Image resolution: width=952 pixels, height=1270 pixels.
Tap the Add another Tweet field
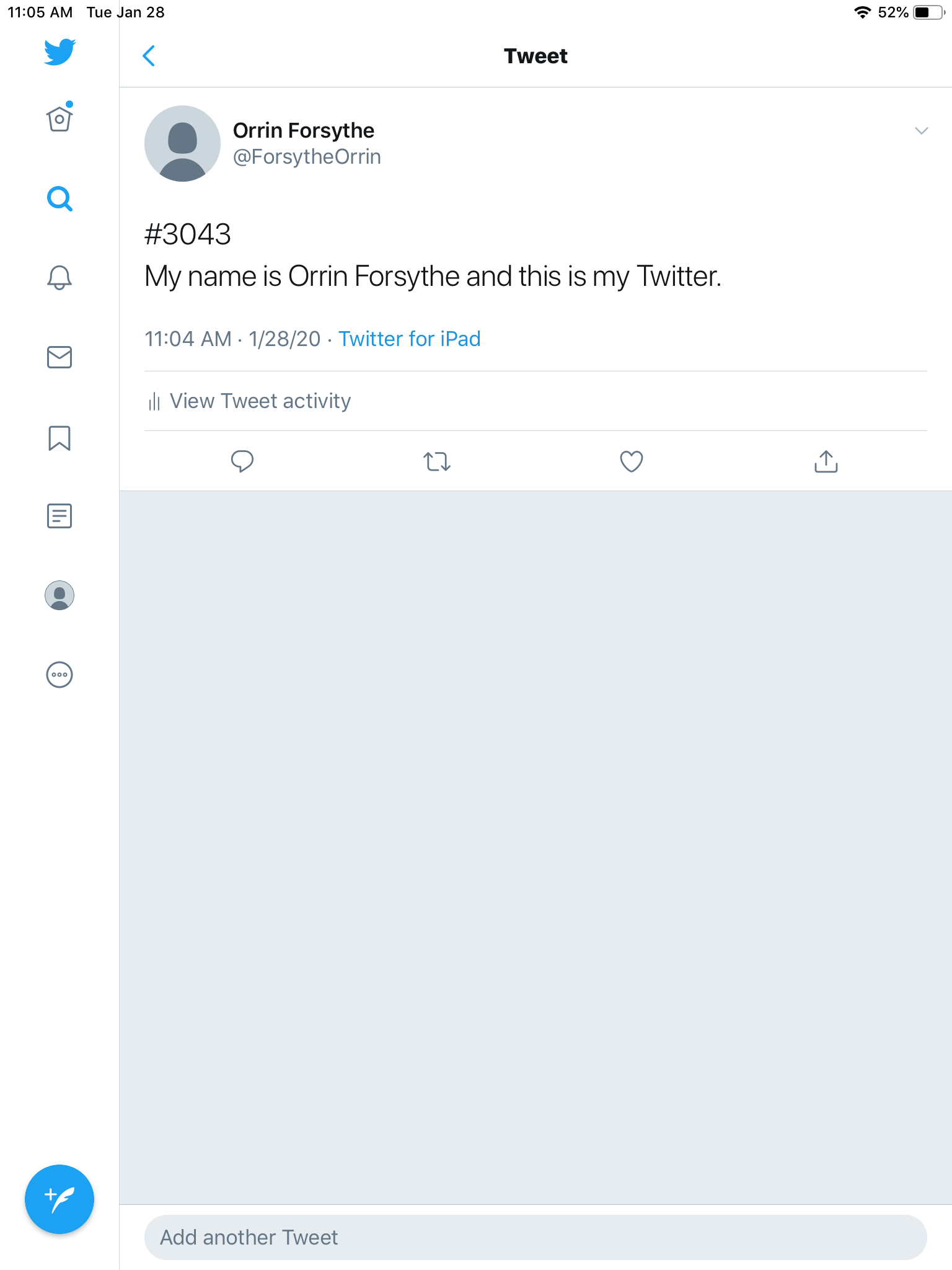535,1237
